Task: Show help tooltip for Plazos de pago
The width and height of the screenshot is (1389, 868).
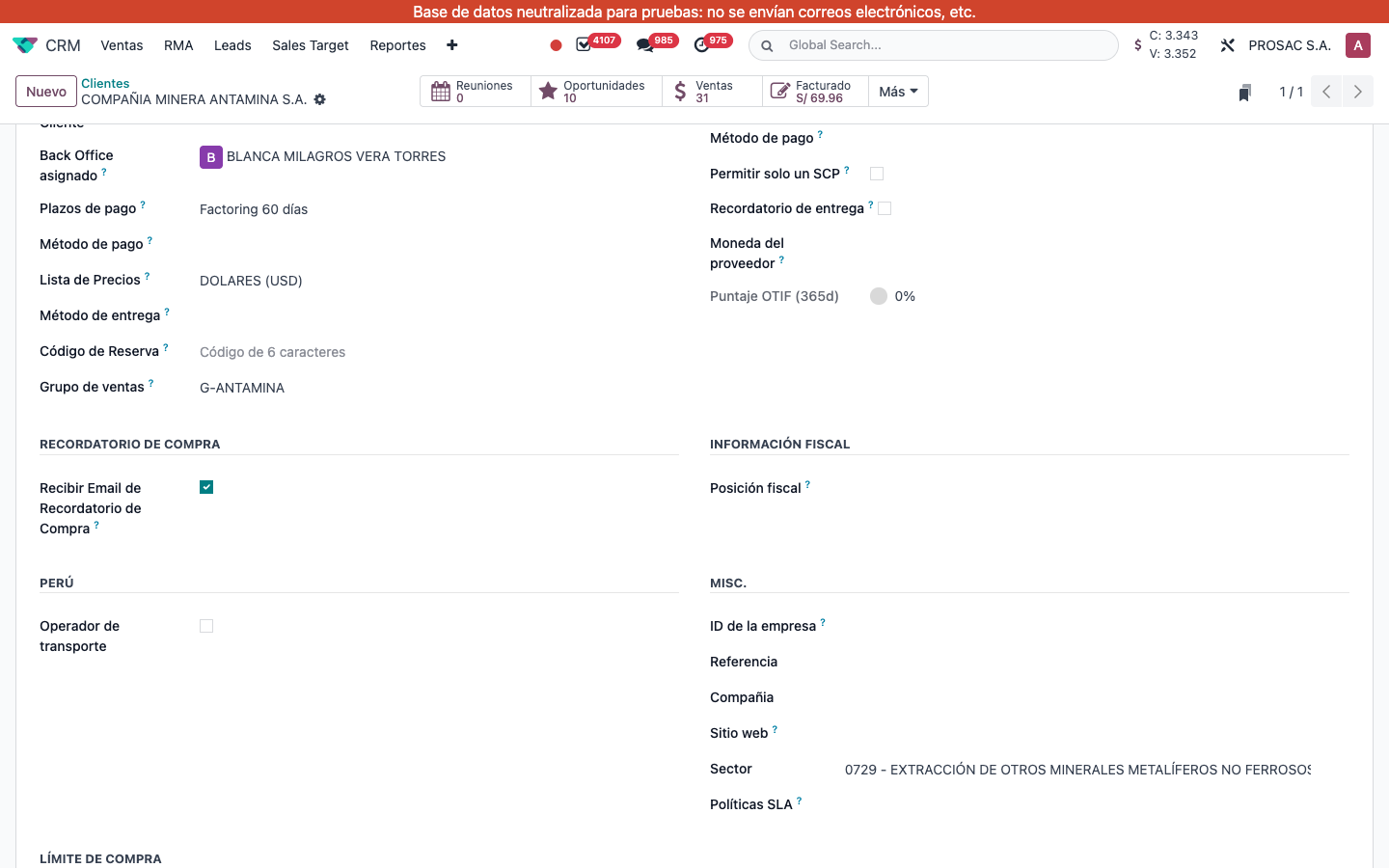Action: click(x=143, y=204)
